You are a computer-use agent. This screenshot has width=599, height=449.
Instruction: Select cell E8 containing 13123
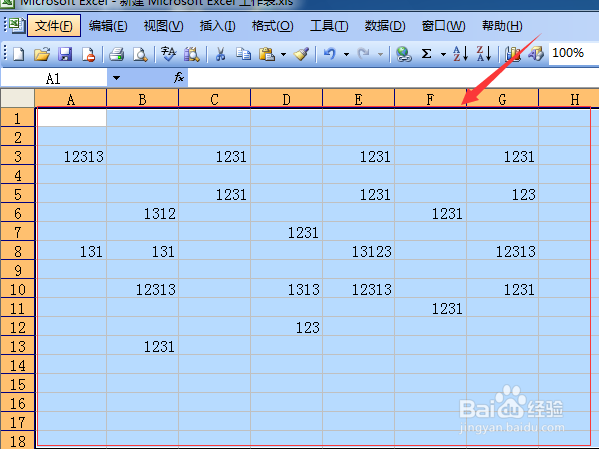point(358,251)
